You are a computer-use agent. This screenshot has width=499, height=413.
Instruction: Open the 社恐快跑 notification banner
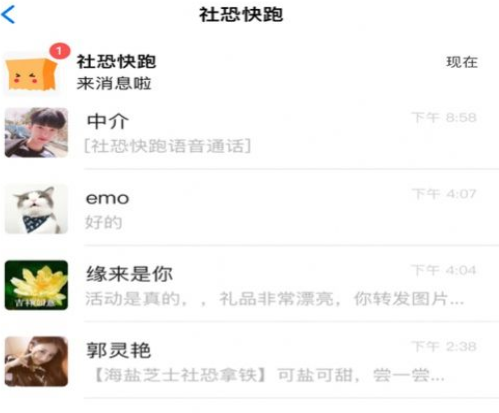tap(249, 71)
